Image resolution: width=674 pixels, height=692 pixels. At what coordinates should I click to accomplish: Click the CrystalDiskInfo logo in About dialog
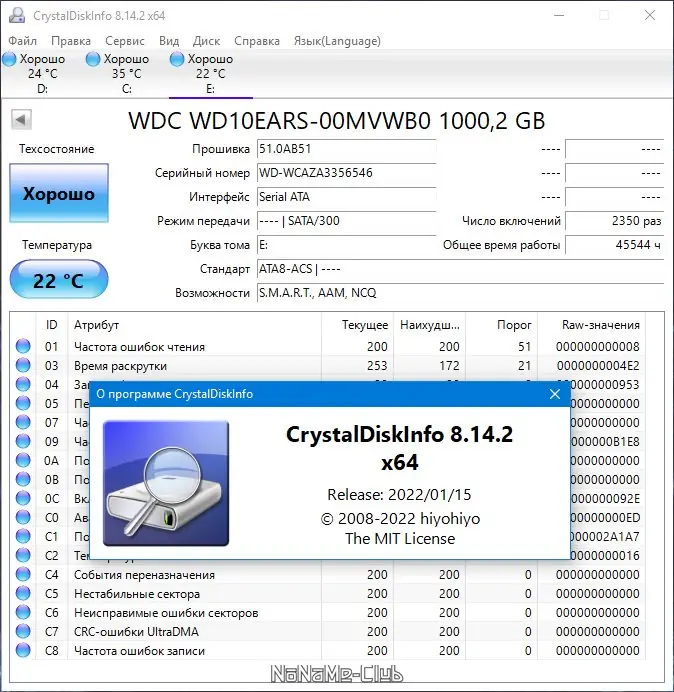point(166,484)
